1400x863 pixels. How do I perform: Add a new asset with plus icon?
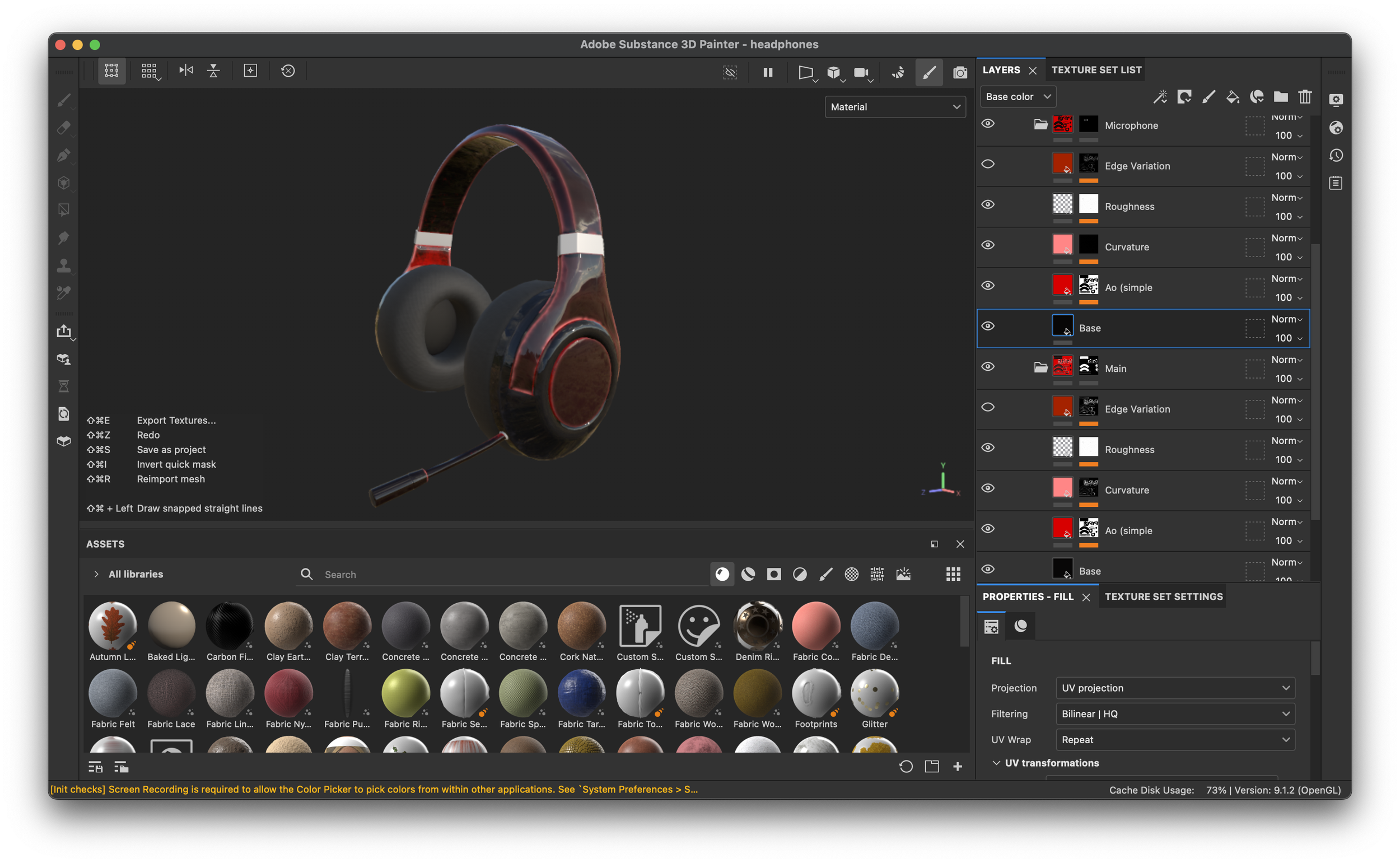pos(958,767)
